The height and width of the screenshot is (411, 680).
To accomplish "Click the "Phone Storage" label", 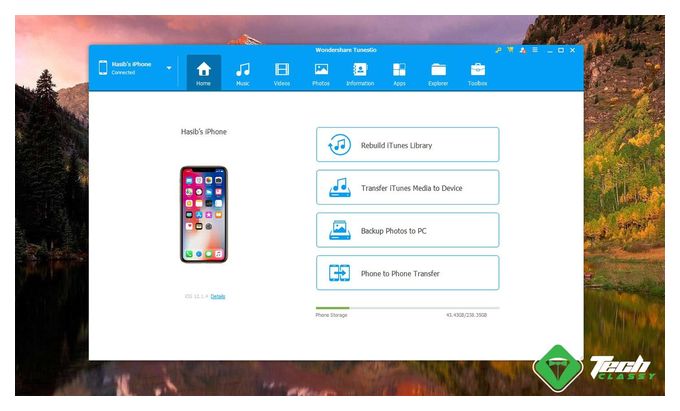I will point(331,315).
